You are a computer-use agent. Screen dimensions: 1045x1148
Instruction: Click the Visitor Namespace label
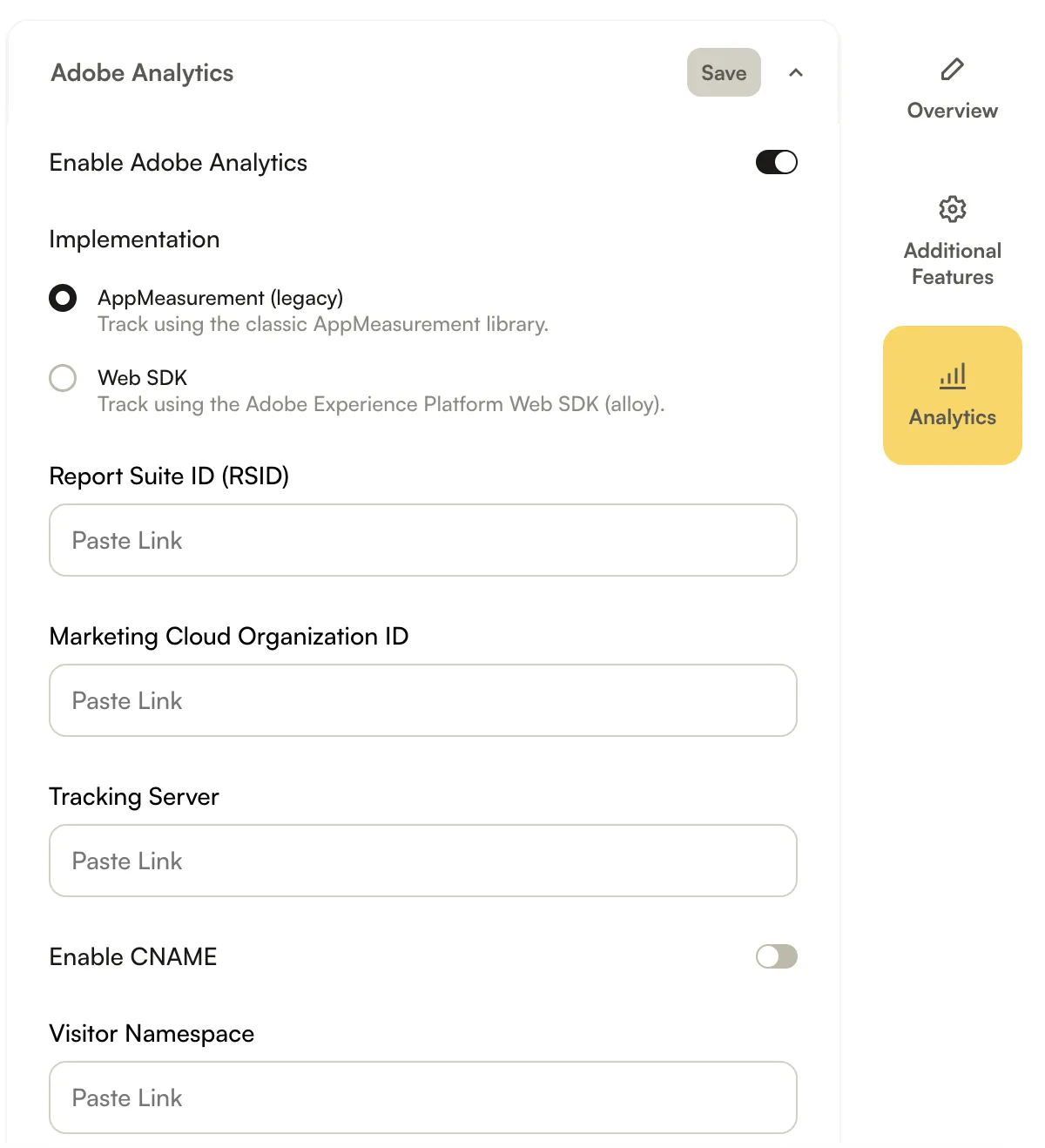pyautogui.click(x=152, y=1034)
